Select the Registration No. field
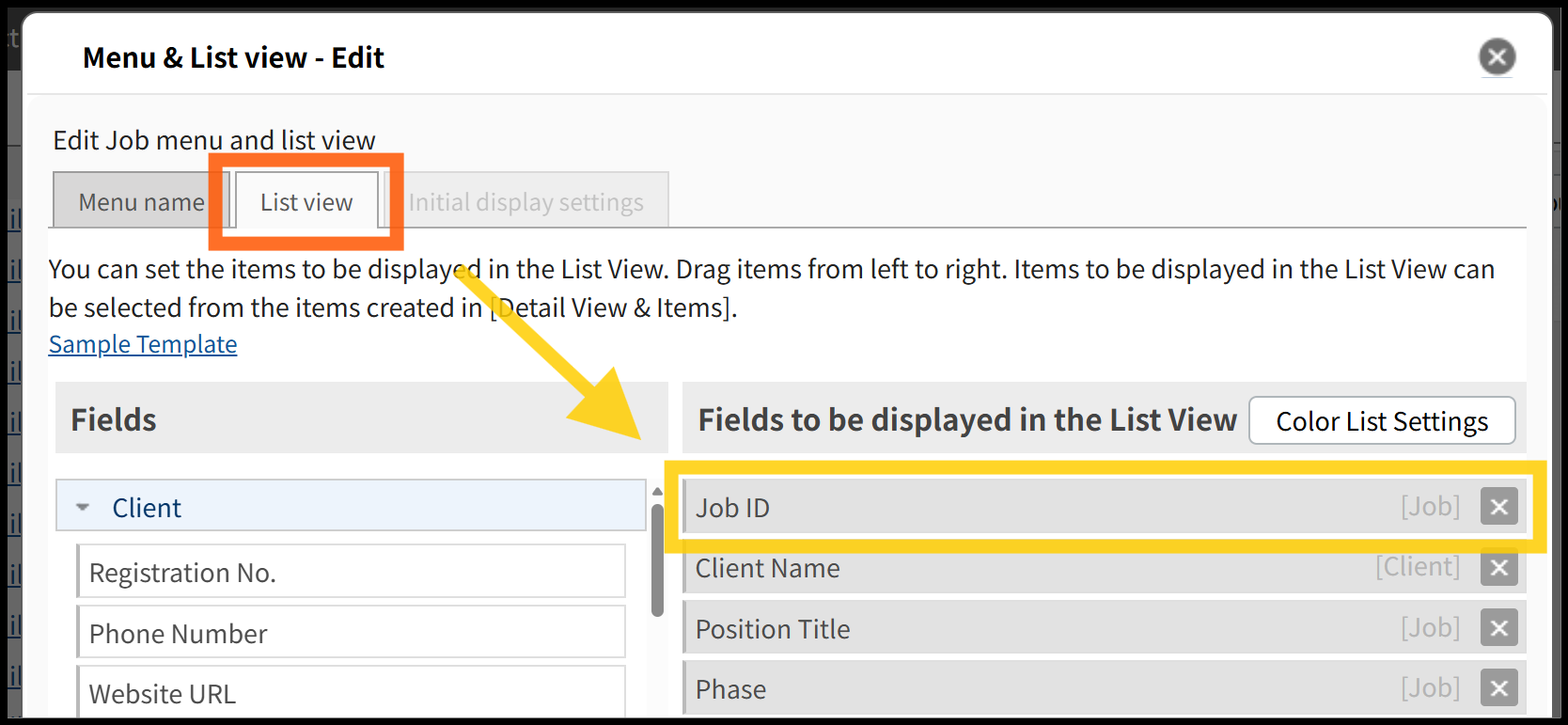 [352, 572]
